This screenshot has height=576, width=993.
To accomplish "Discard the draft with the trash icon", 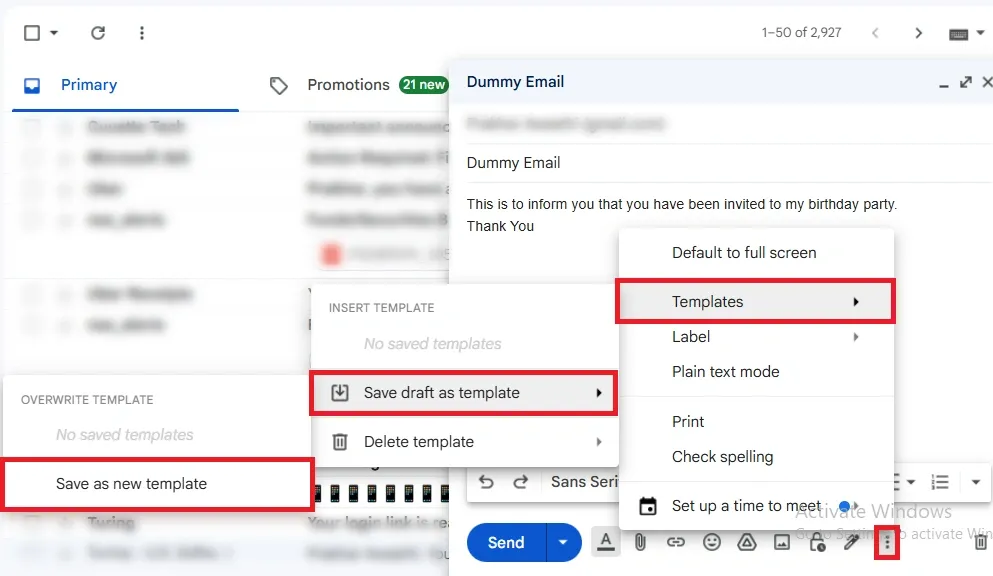I will tap(980, 542).
